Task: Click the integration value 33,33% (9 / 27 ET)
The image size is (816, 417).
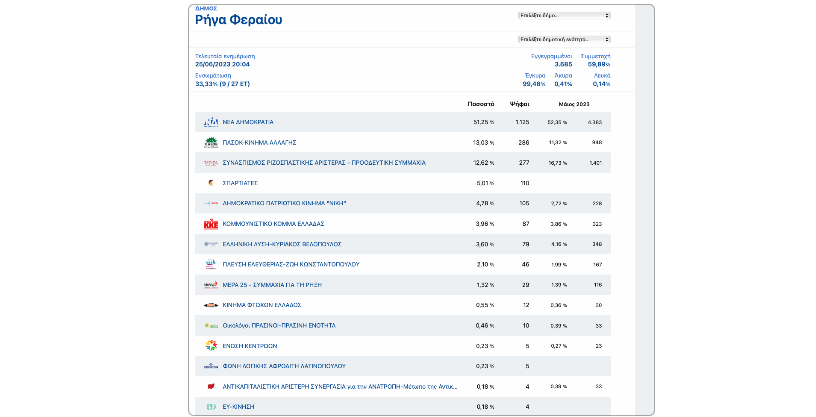Action: click(x=222, y=84)
